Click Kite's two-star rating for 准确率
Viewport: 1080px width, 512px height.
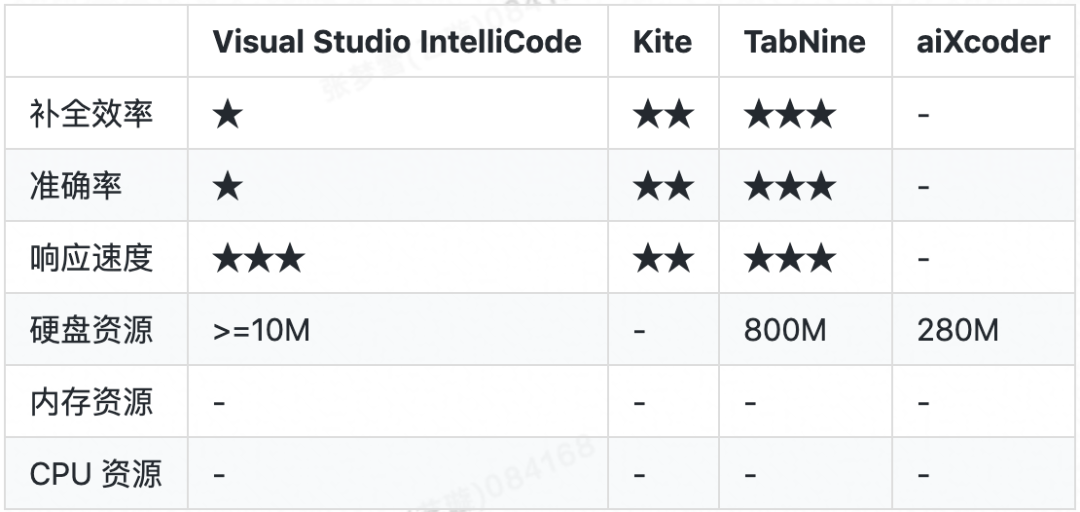point(663,186)
